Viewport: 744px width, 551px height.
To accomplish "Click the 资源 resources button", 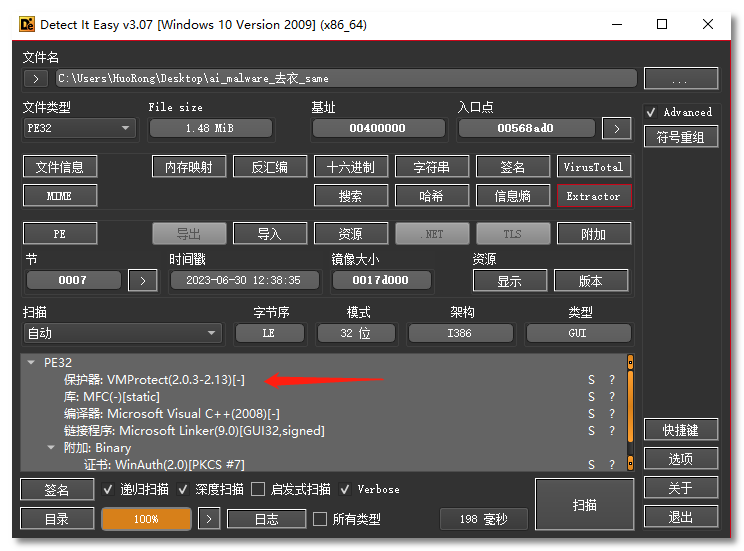I will (x=351, y=234).
